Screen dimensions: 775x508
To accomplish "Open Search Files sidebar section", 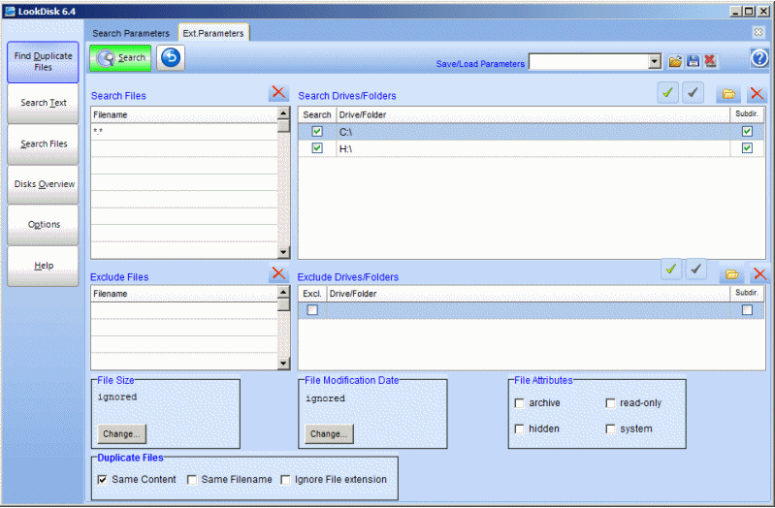I will (43, 144).
